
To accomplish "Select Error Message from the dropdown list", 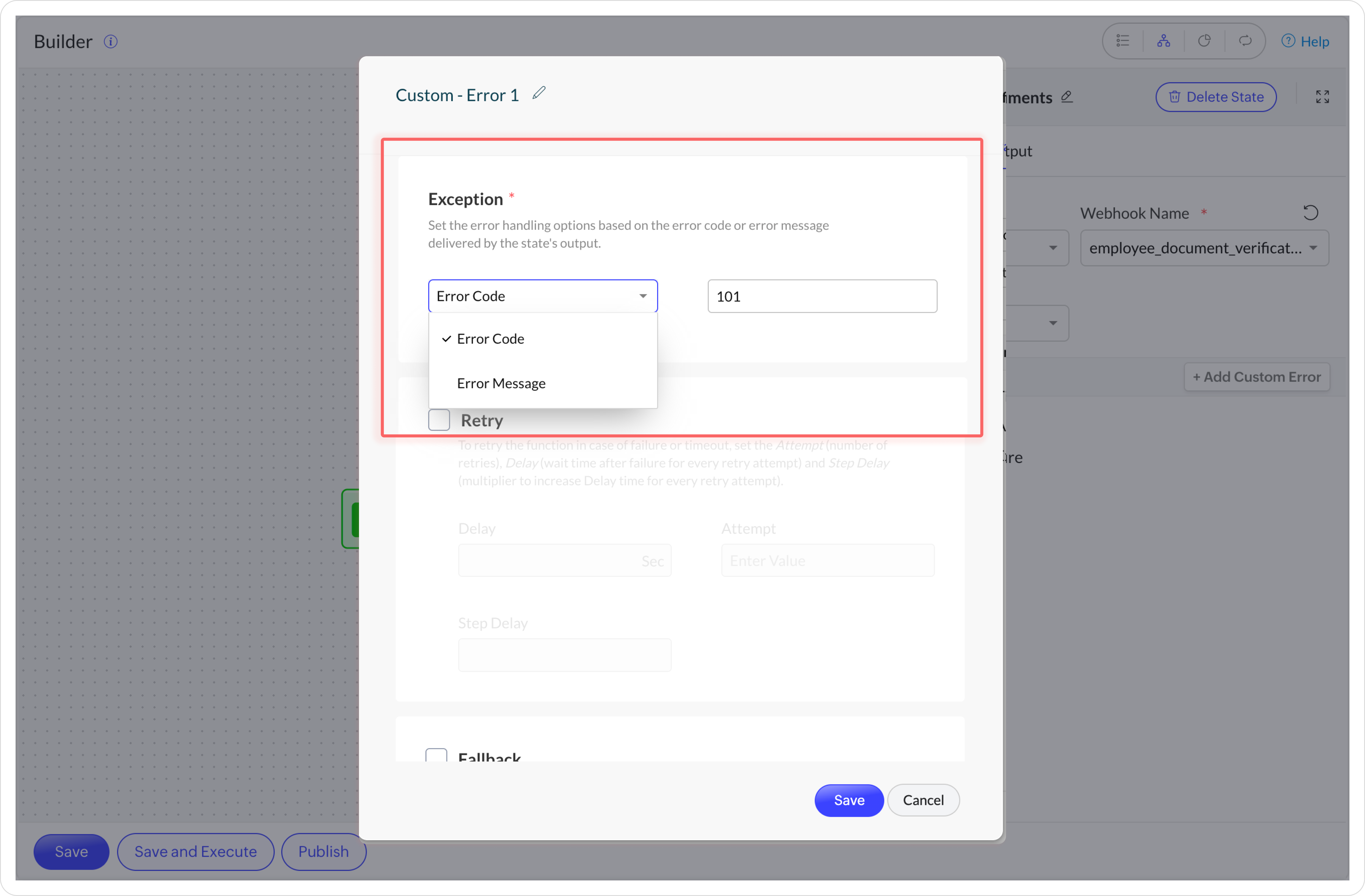I will 501,383.
